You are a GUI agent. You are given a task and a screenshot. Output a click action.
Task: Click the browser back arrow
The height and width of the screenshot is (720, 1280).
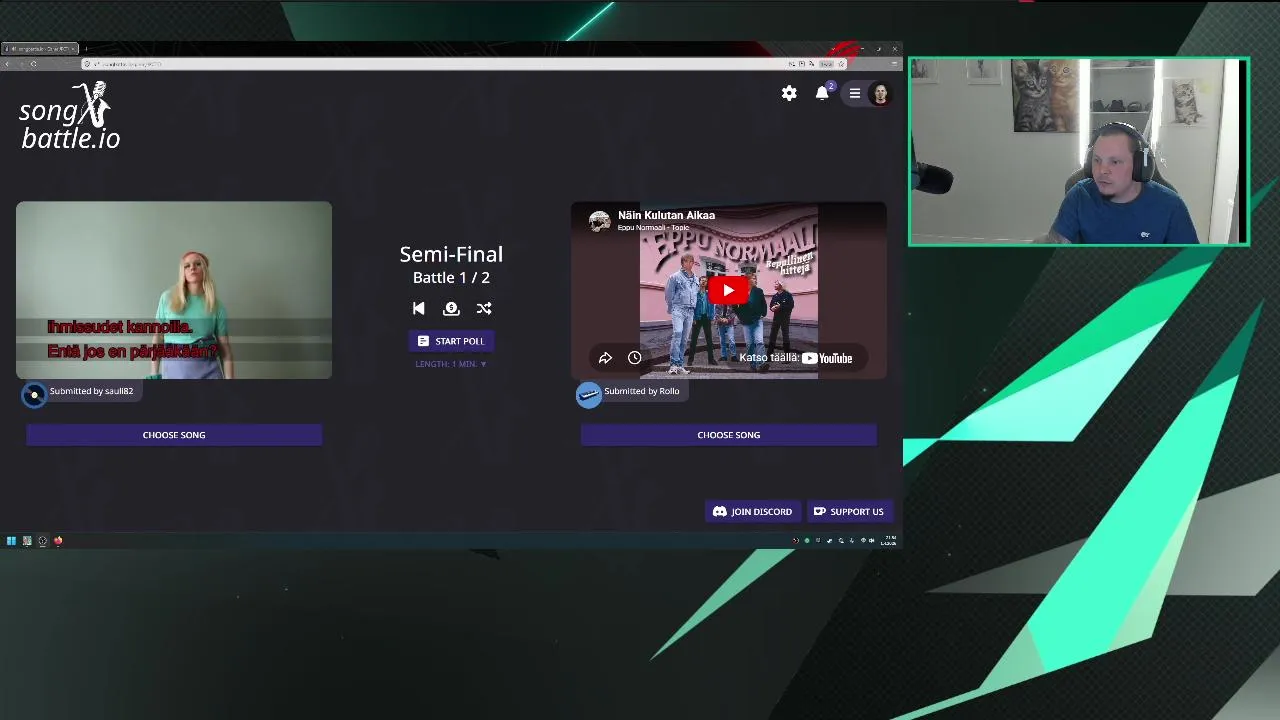pos(7,64)
